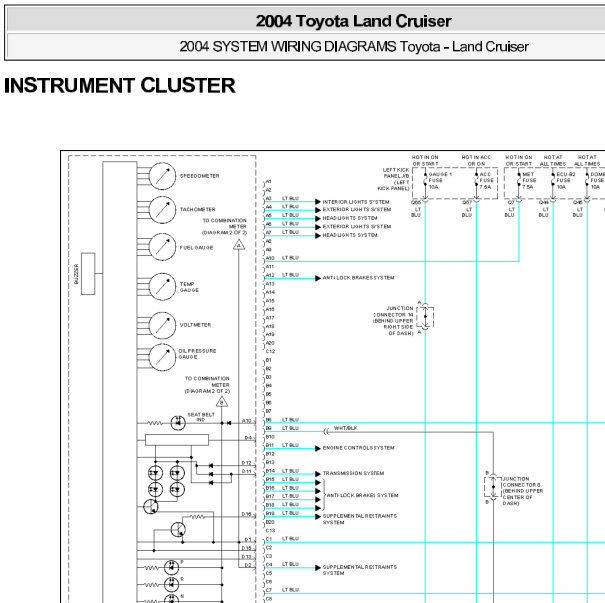Click the triangle A connector marker
The height and width of the screenshot is (603, 605).
[239, 245]
